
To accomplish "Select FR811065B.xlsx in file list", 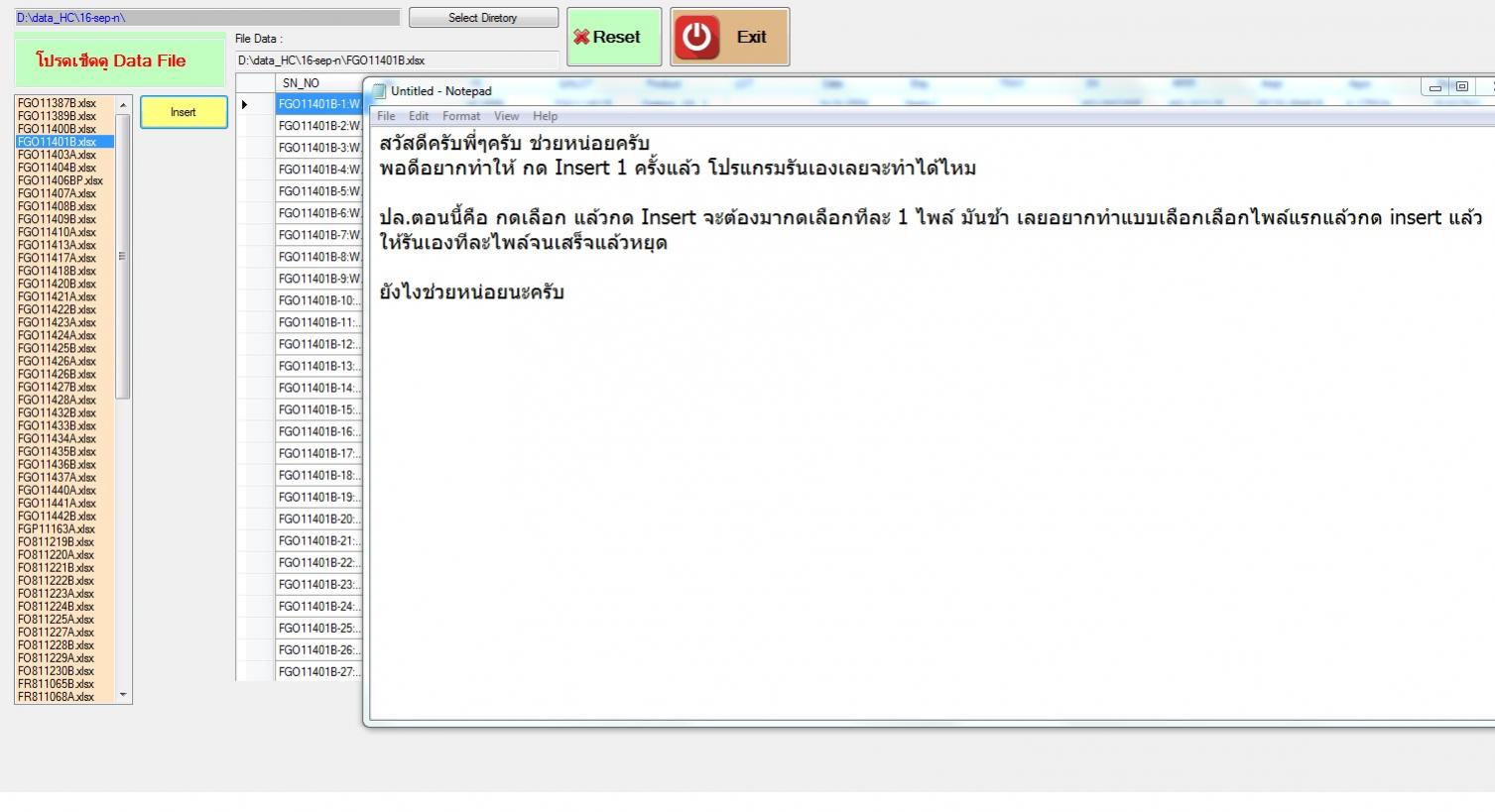I will point(57,683).
